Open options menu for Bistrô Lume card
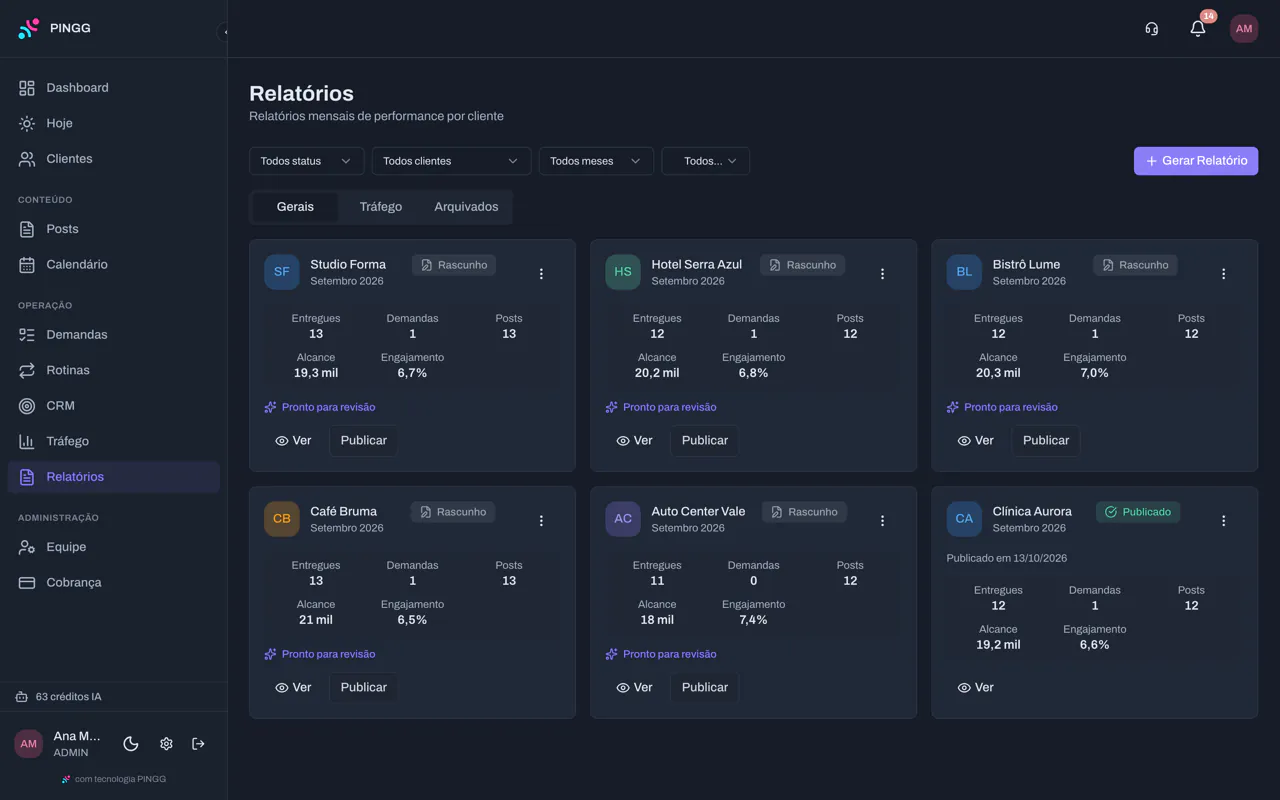The width and height of the screenshot is (1280, 800). coord(1223,273)
